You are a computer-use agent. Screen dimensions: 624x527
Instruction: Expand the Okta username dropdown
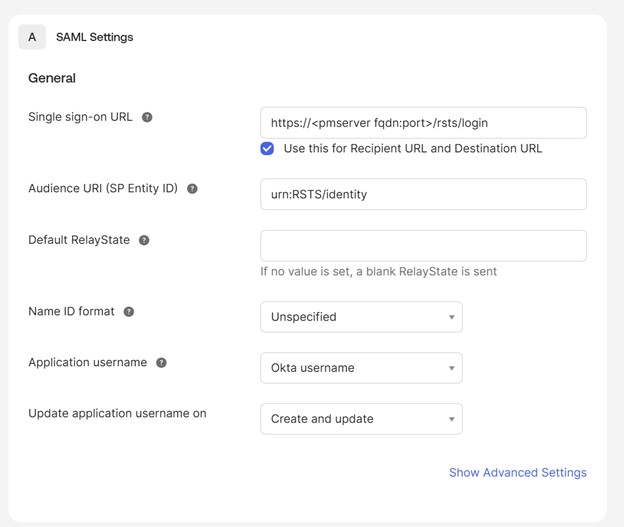(361, 368)
